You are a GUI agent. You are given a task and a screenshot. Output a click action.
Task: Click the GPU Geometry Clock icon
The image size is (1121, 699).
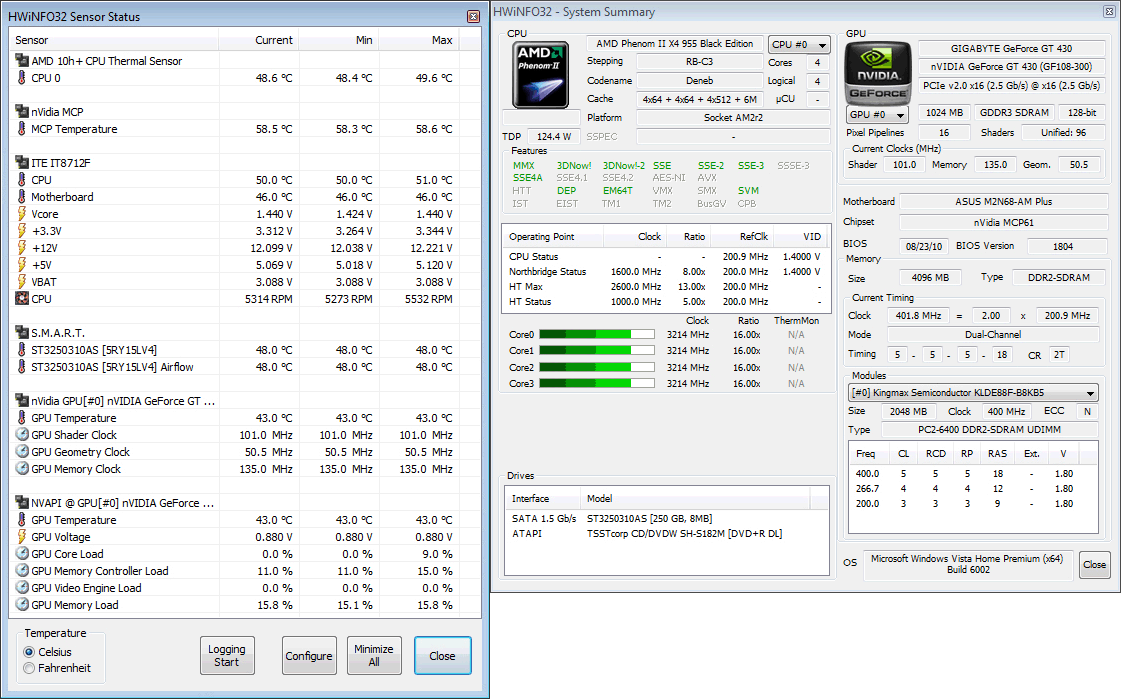coord(22,452)
